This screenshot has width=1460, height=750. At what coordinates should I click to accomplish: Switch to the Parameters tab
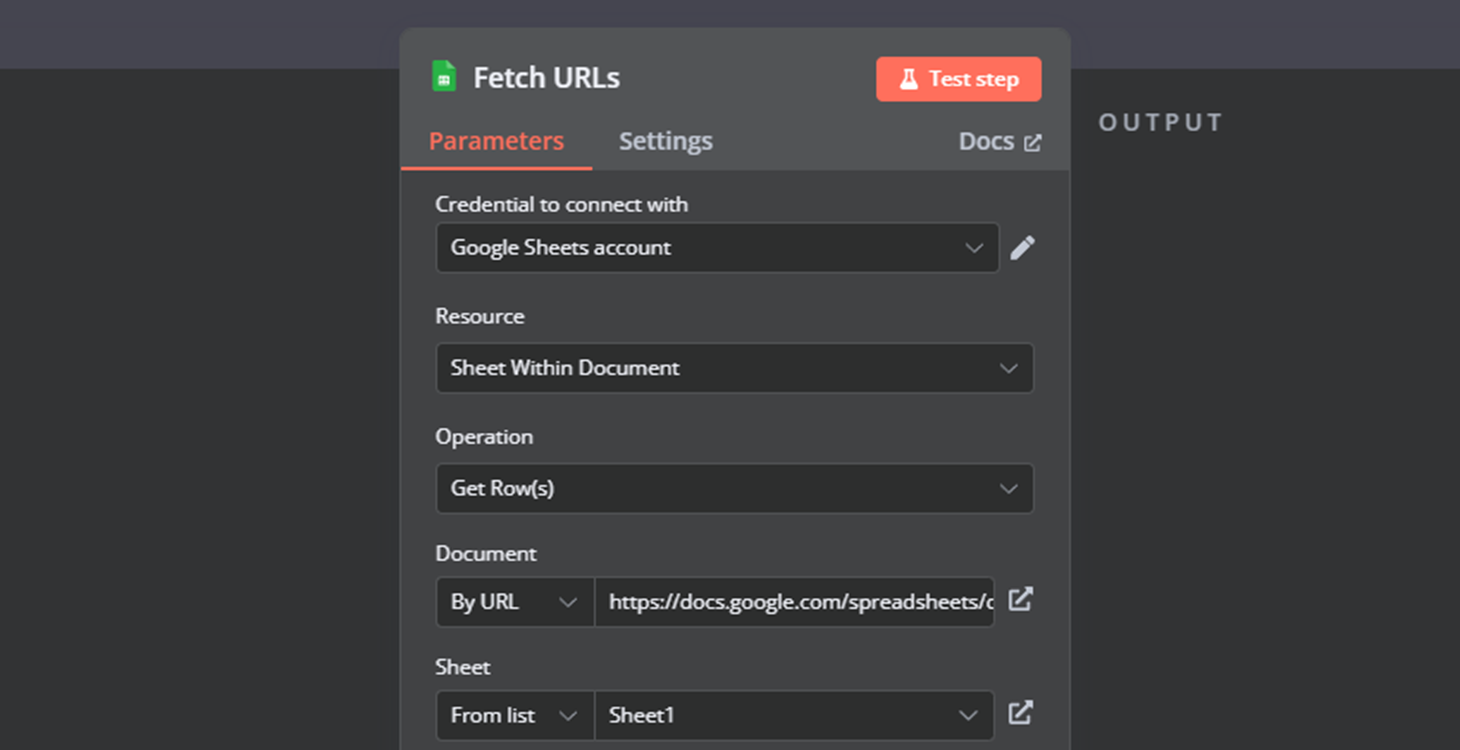click(495, 141)
